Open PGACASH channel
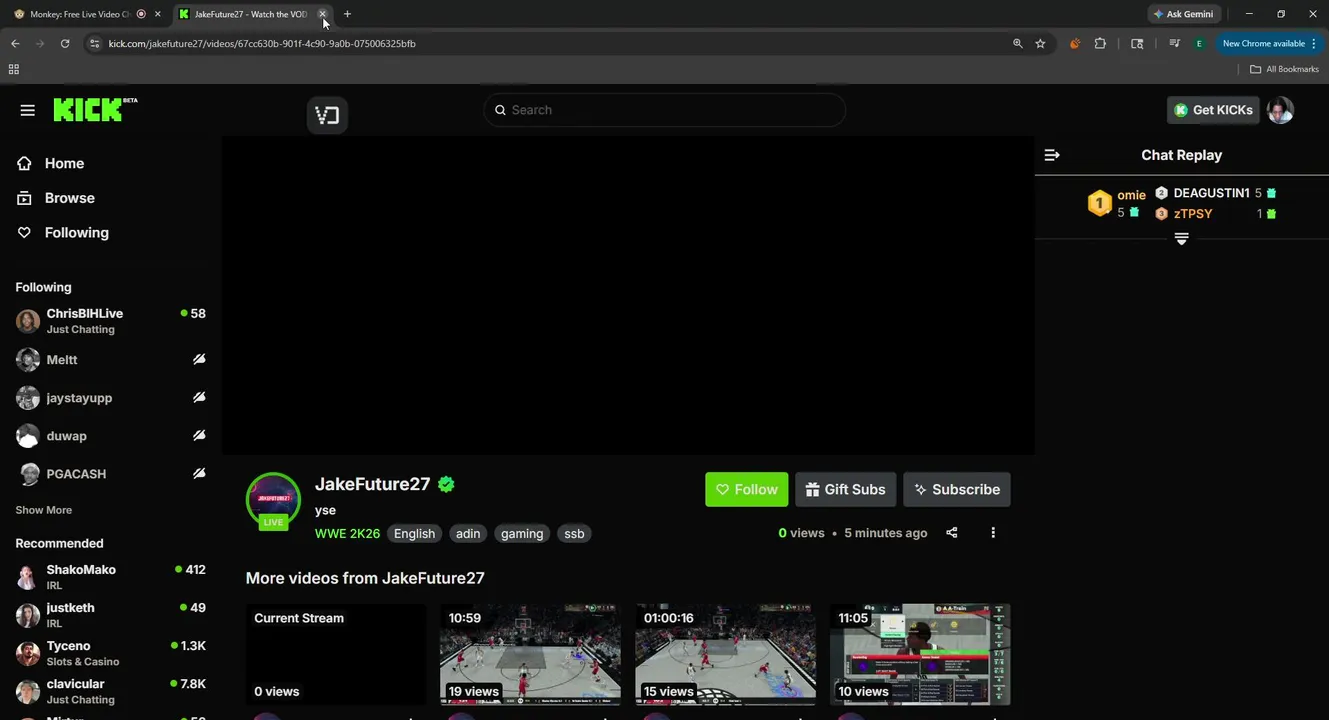 111,474
